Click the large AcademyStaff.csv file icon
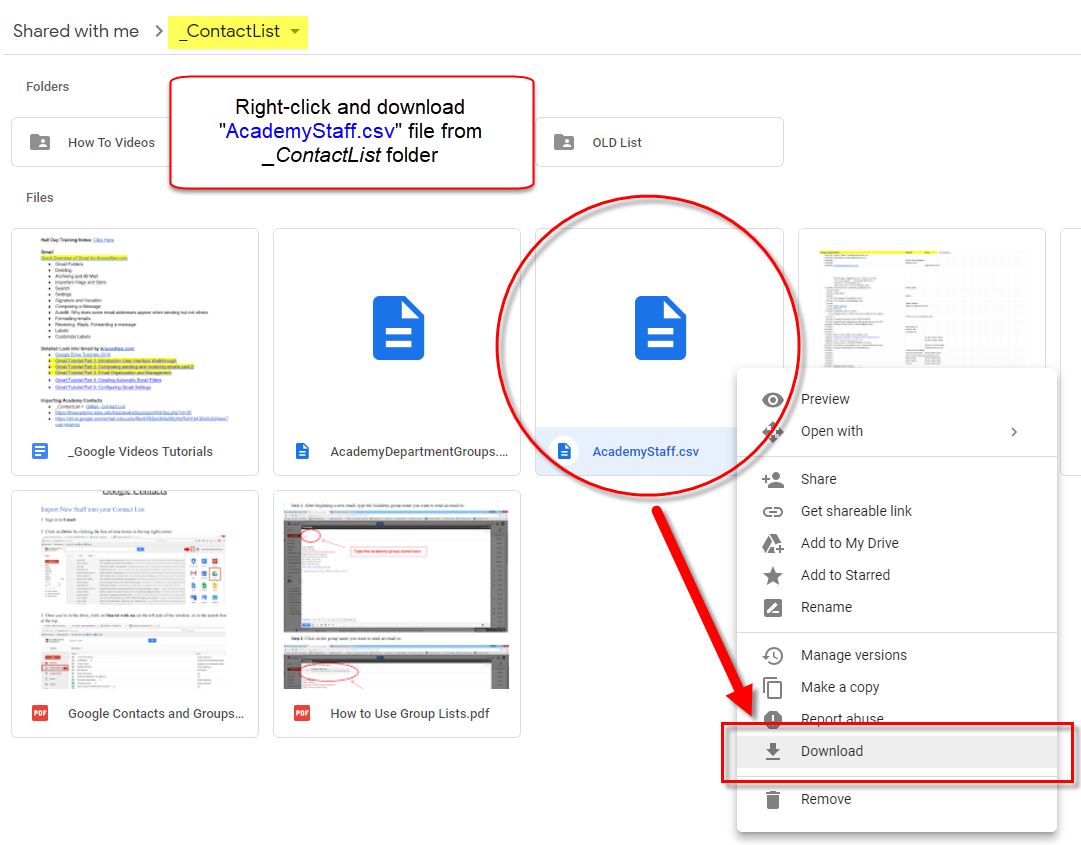 click(660, 328)
